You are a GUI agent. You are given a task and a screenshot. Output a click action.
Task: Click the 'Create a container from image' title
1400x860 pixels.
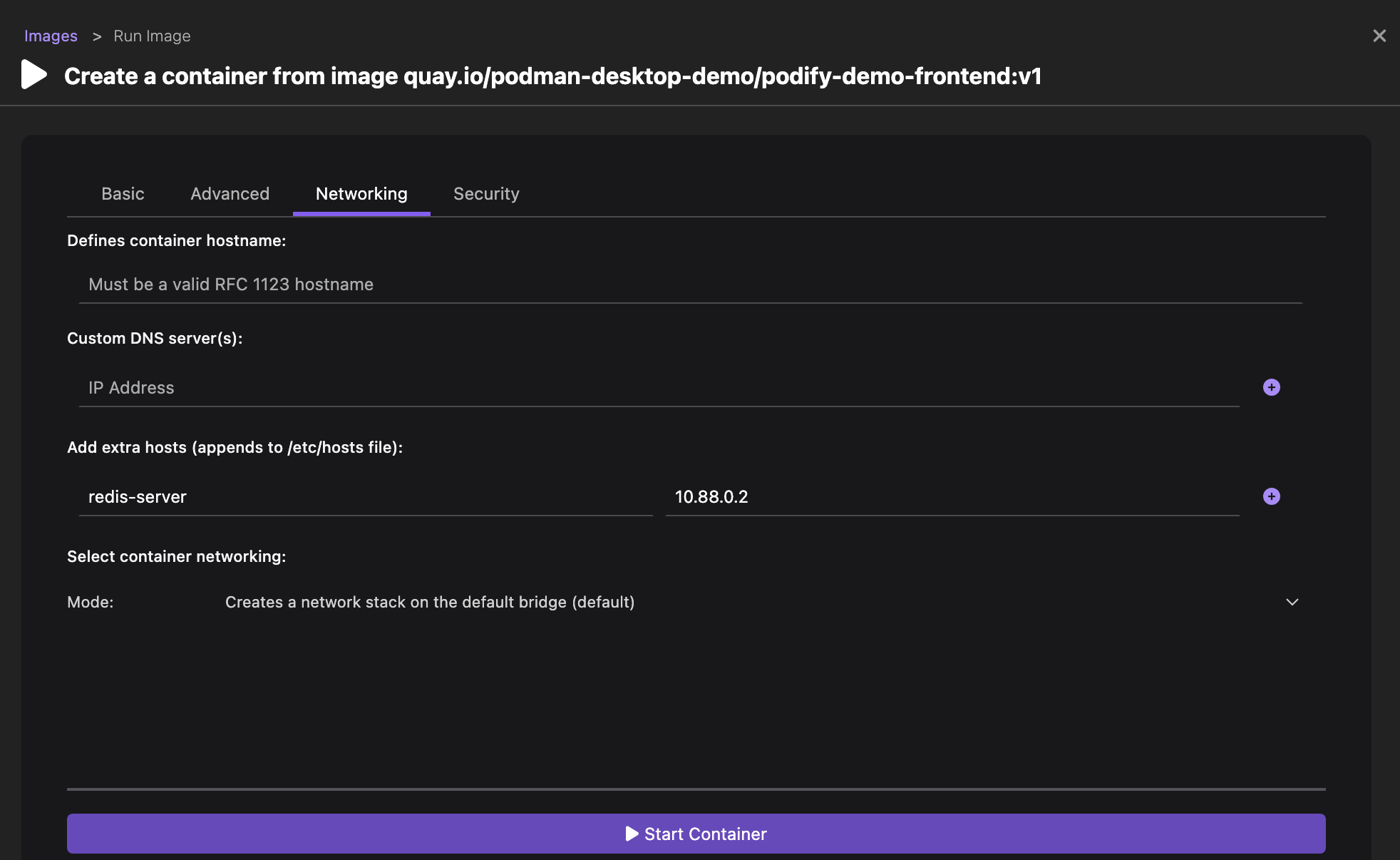click(x=552, y=76)
